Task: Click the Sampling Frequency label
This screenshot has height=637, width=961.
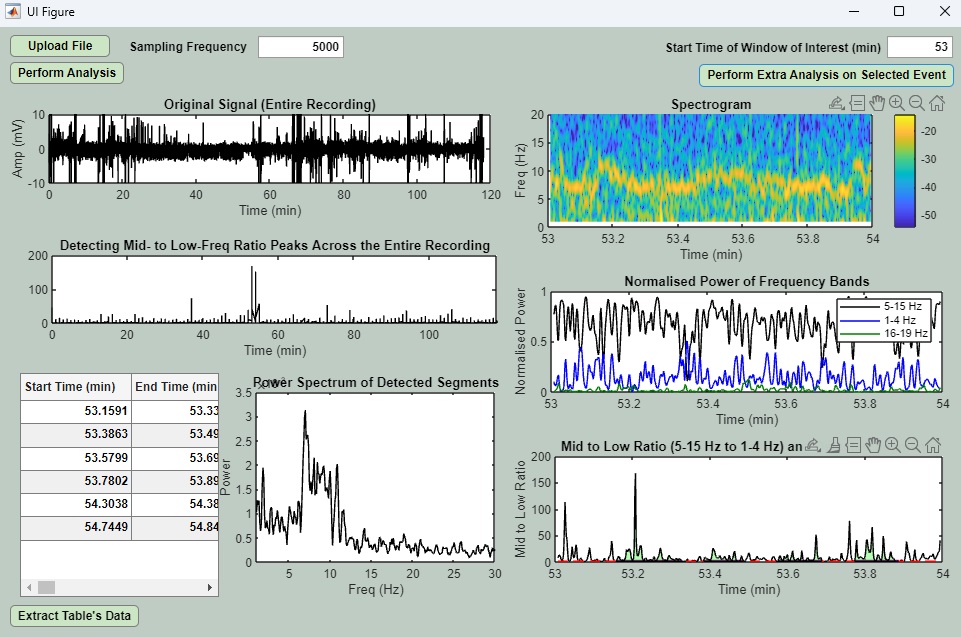Action: [x=188, y=47]
